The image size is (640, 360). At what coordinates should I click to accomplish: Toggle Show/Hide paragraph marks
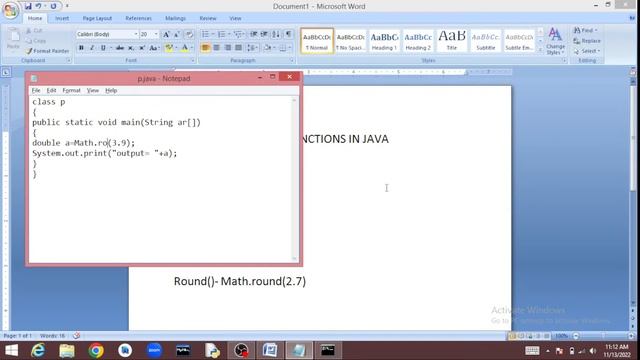tap(288, 34)
